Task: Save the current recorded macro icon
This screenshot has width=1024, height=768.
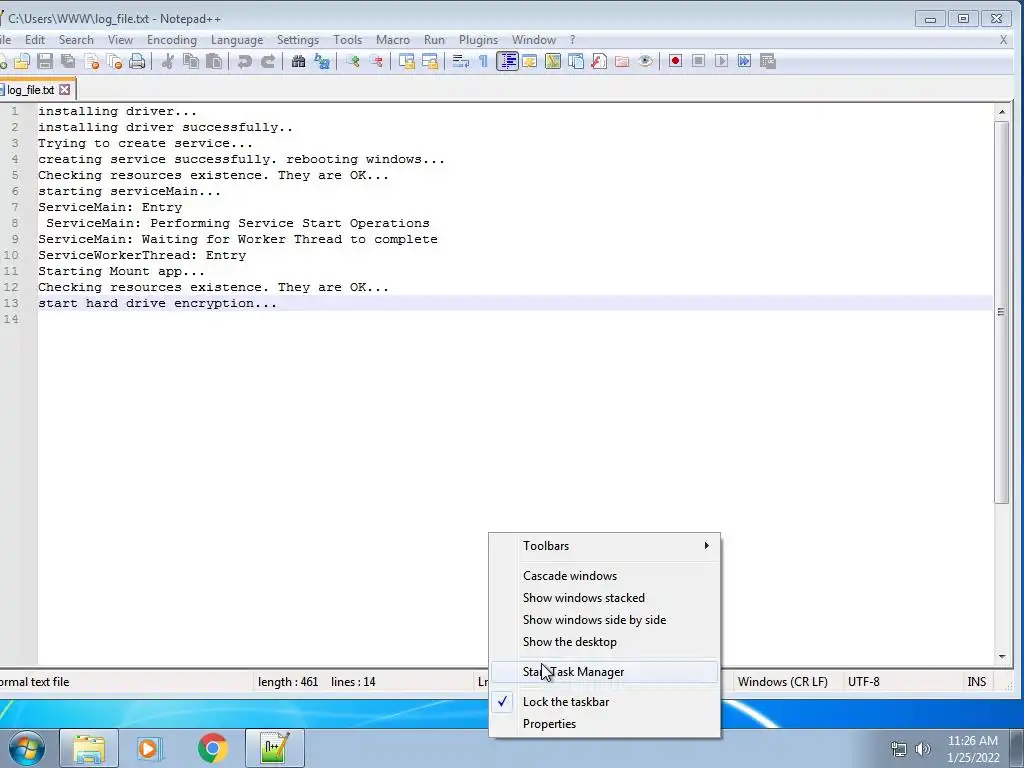Action: [767, 61]
